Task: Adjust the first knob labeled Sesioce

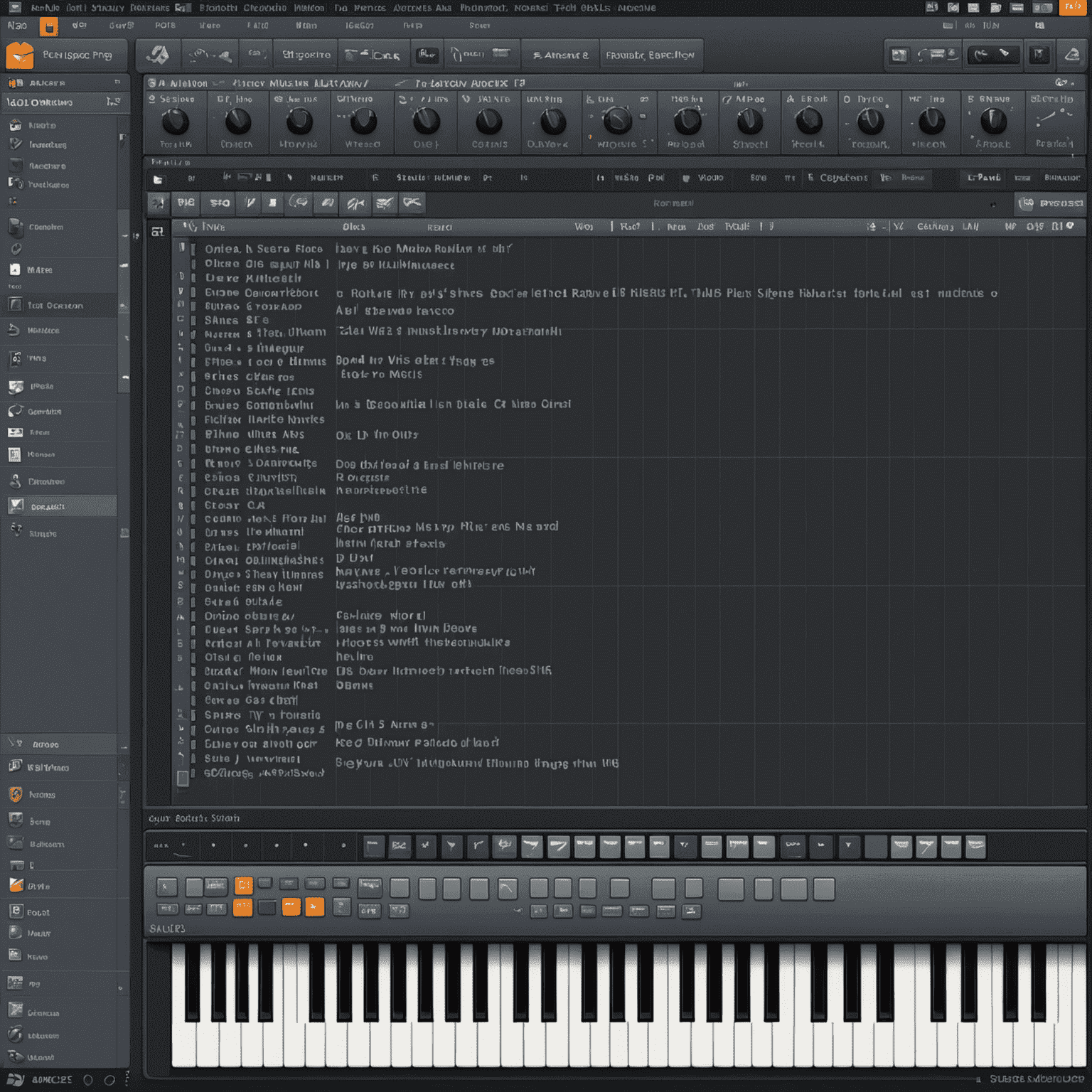Action: pyautogui.click(x=175, y=122)
